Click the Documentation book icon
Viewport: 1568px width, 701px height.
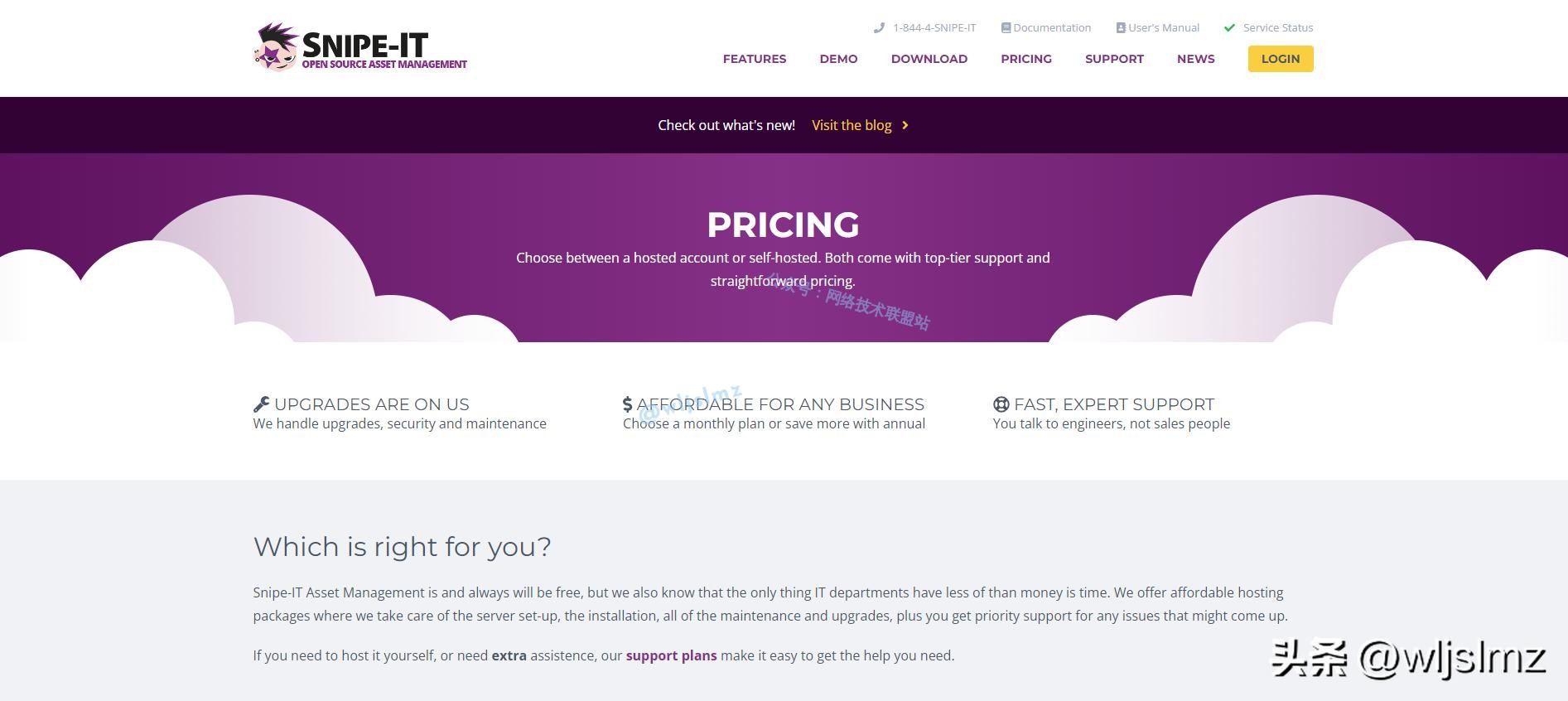[x=1006, y=28]
